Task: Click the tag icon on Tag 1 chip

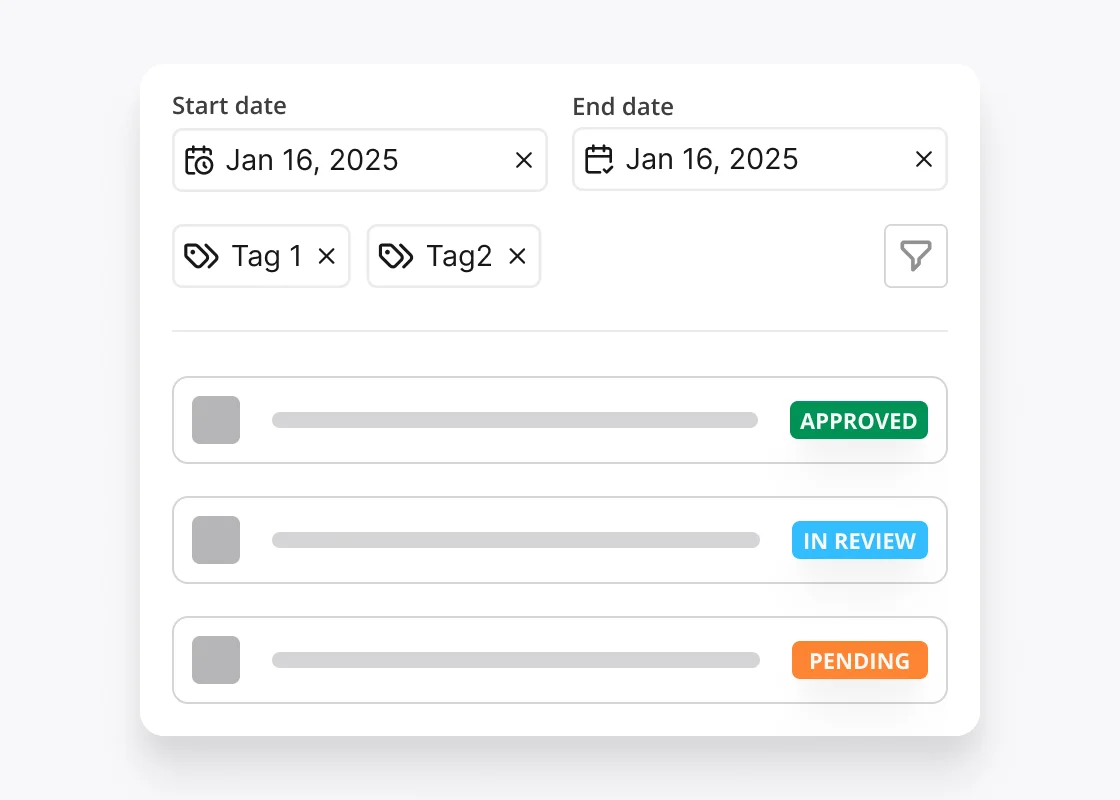Action: tap(202, 256)
